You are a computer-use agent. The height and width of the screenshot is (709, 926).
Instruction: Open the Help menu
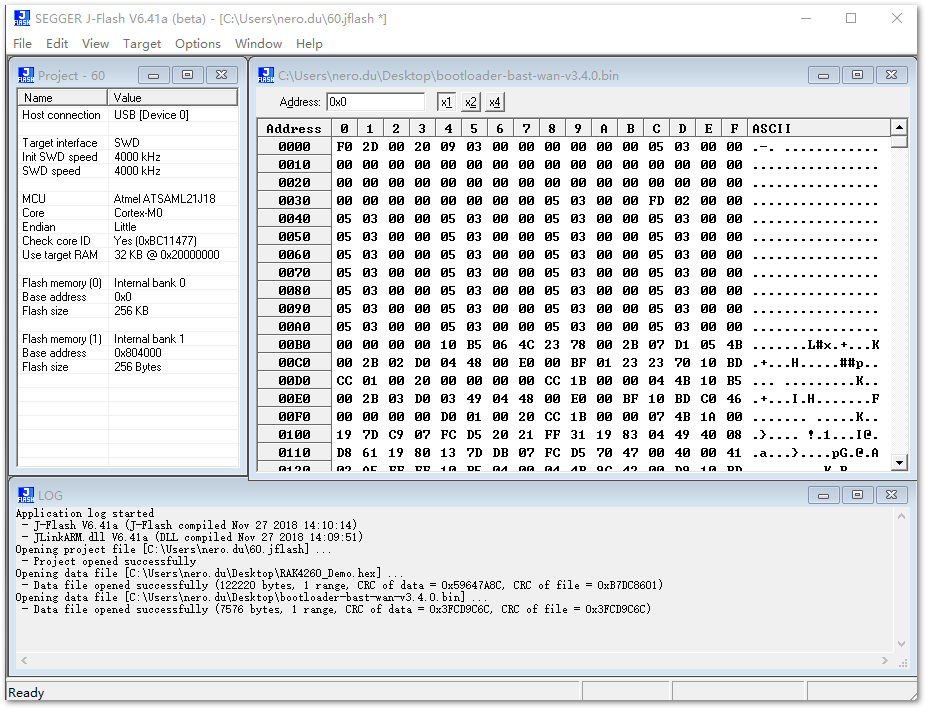[x=309, y=44]
